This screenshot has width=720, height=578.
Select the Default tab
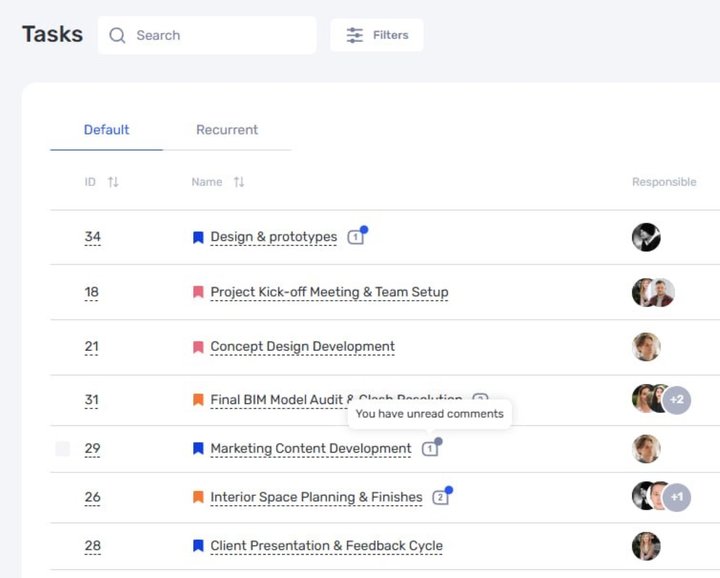(106, 130)
